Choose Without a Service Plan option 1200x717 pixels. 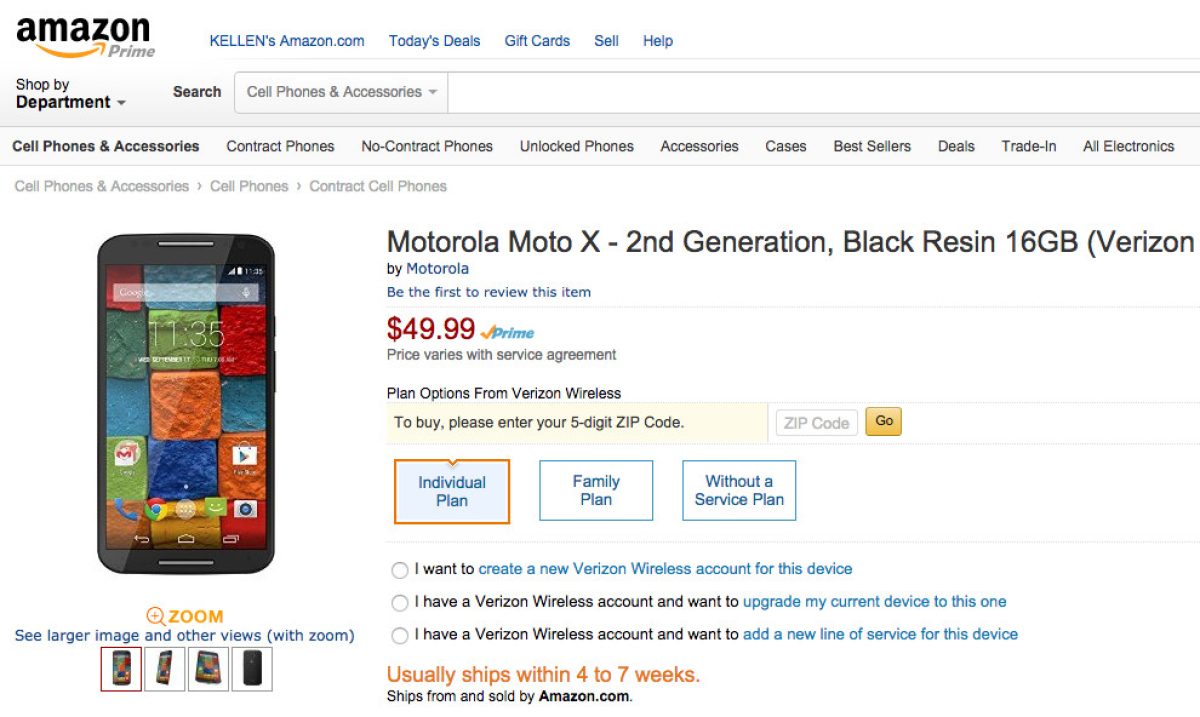(x=739, y=490)
